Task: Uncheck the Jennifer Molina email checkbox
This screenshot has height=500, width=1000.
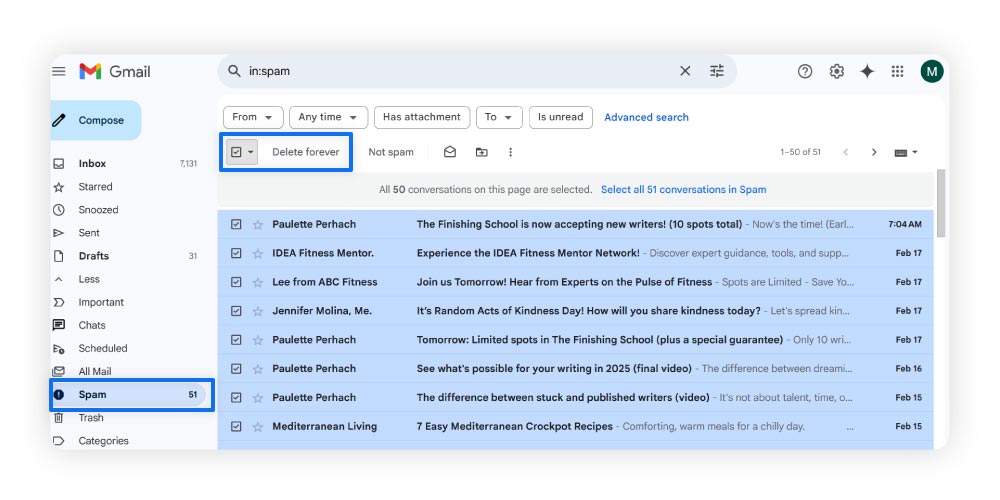Action: click(x=236, y=311)
